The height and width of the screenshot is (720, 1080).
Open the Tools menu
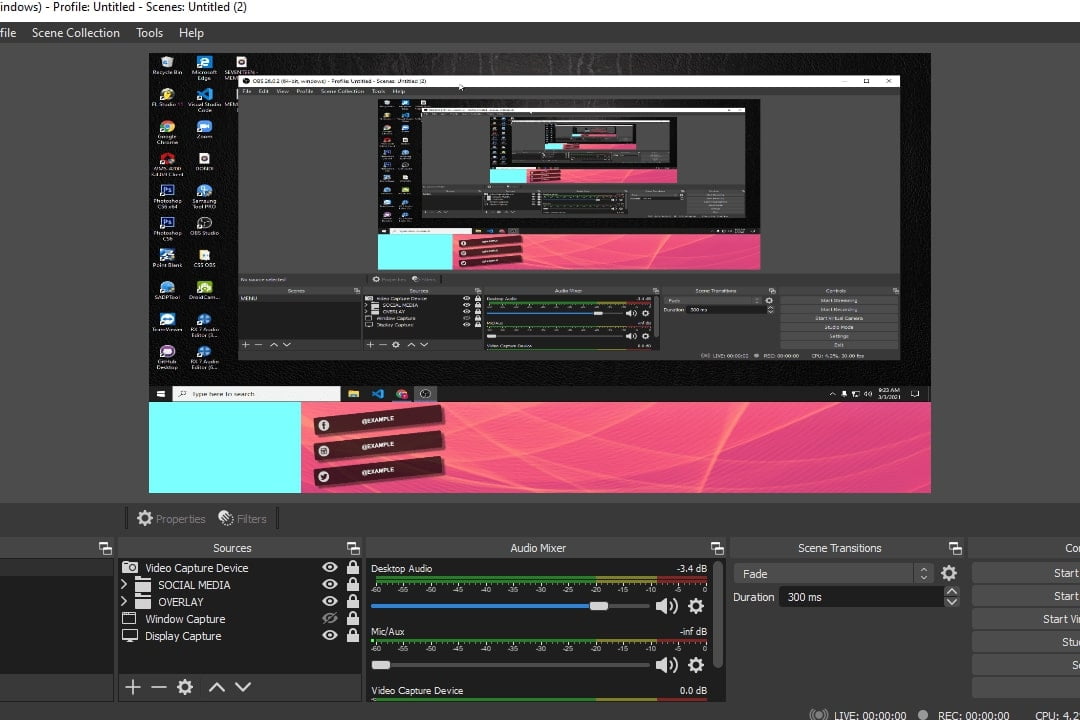[149, 33]
